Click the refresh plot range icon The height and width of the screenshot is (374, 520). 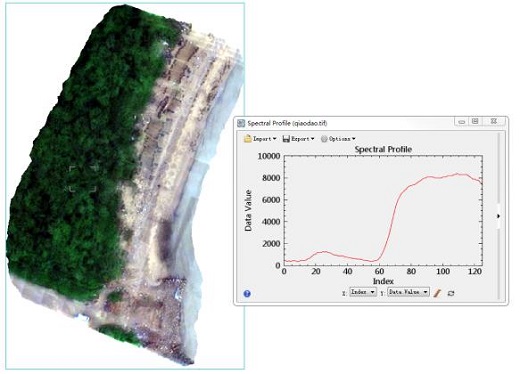point(451,293)
